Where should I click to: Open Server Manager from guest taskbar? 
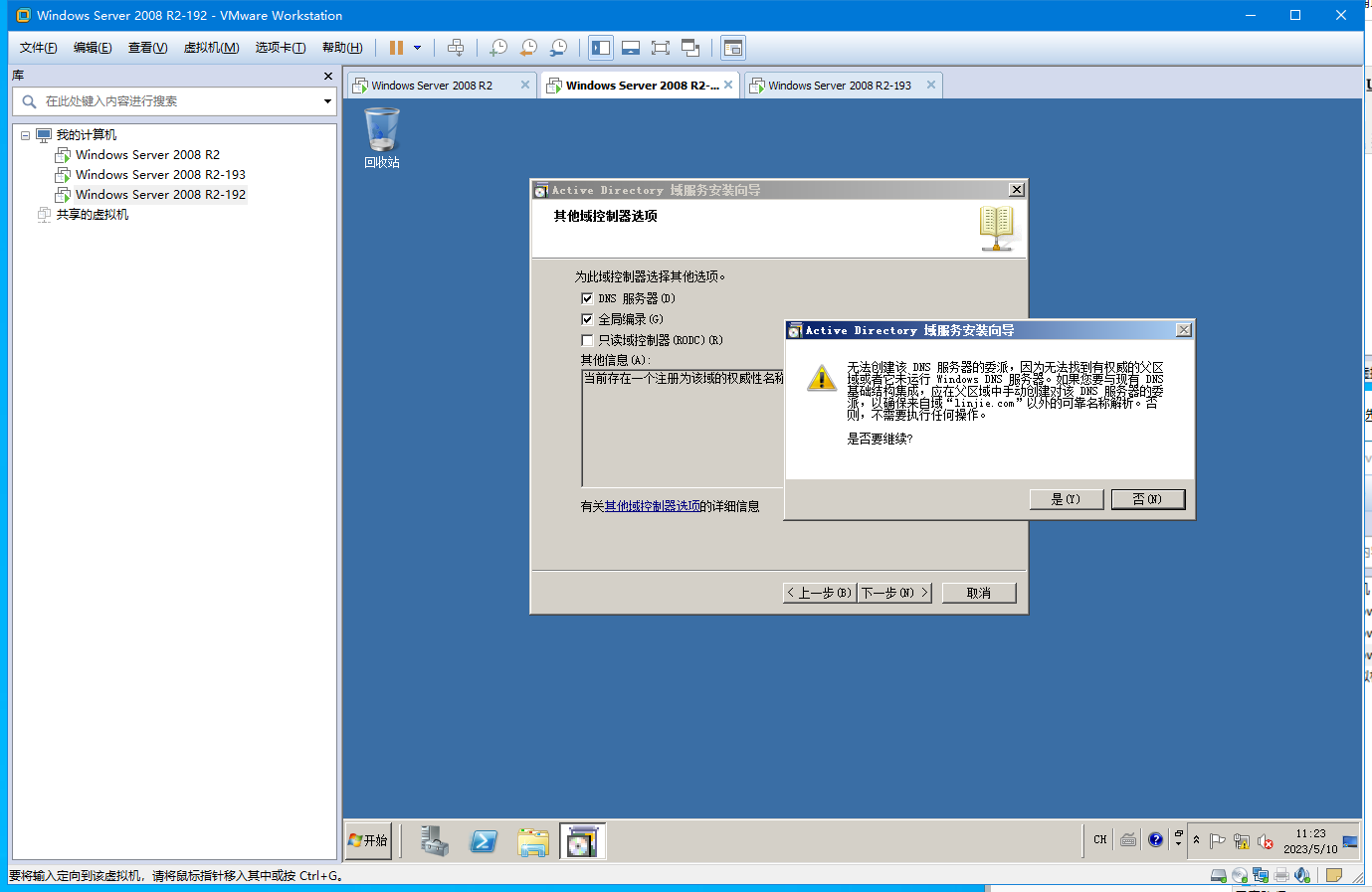(435, 841)
